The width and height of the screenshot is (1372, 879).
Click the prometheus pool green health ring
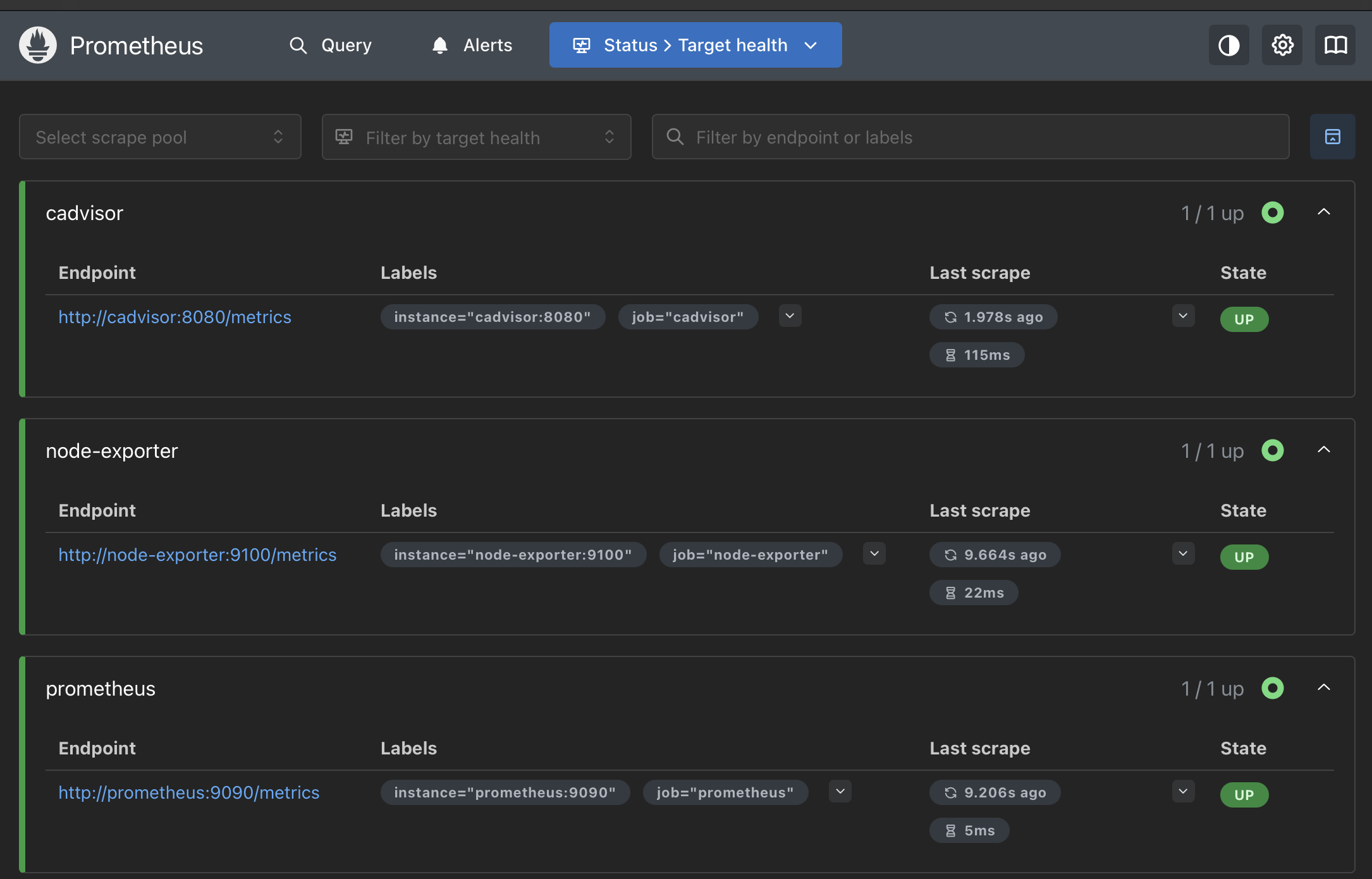pos(1272,688)
